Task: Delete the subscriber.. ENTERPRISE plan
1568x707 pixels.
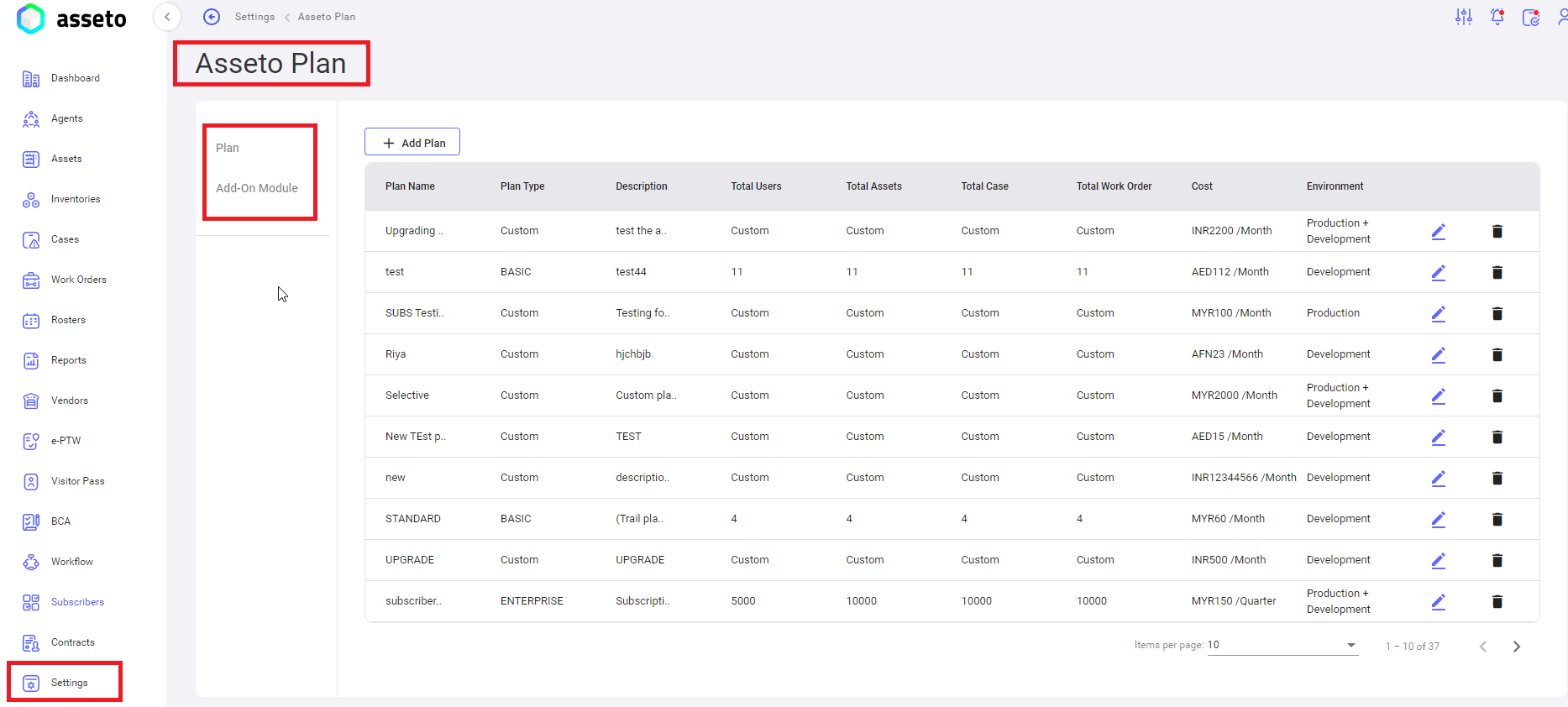Action: click(1497, 601)
